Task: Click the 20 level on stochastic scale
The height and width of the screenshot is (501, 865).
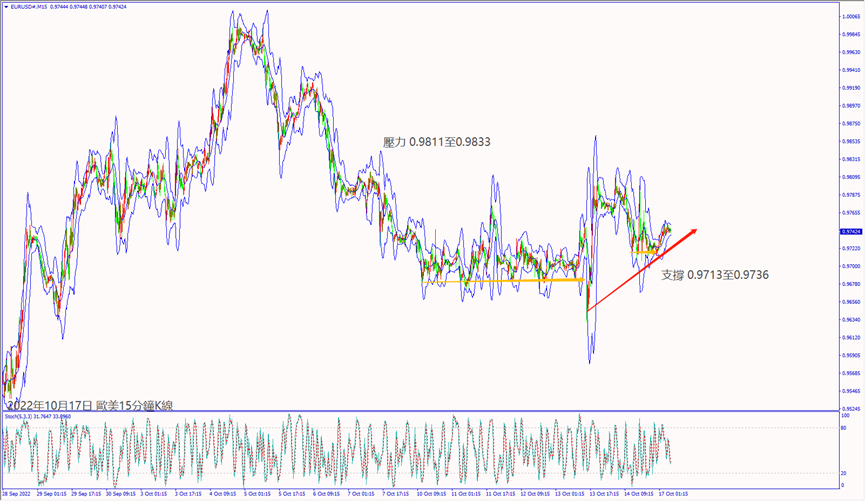Action: [845, 473]
